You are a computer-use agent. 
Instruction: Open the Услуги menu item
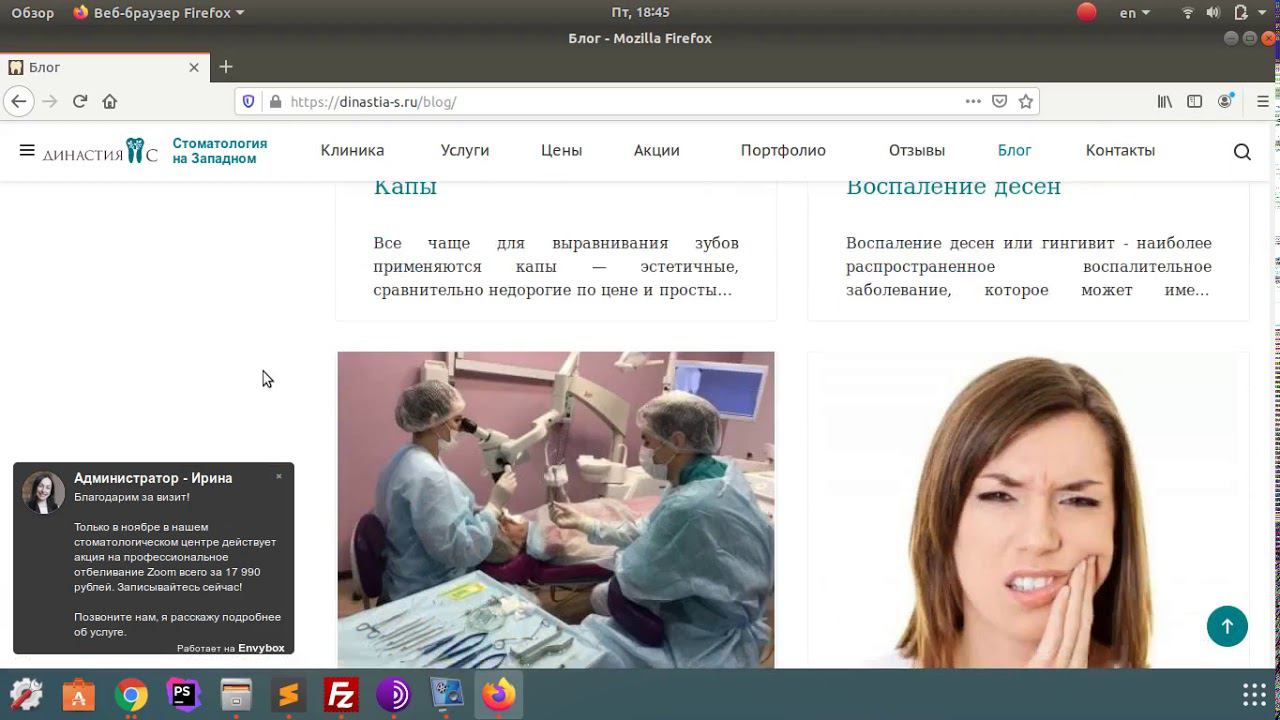click(465, 150)
